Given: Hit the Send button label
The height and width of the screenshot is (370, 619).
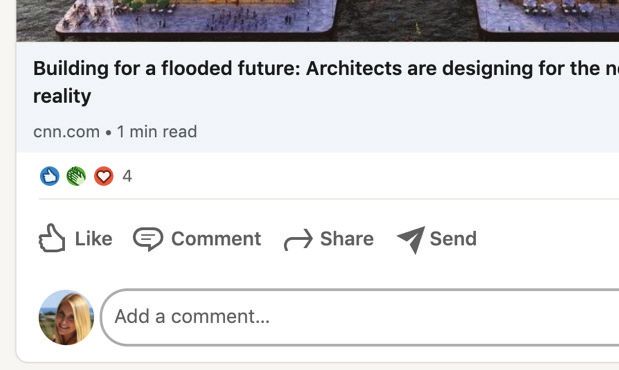Looking at the screenshot, I should 453,239.
